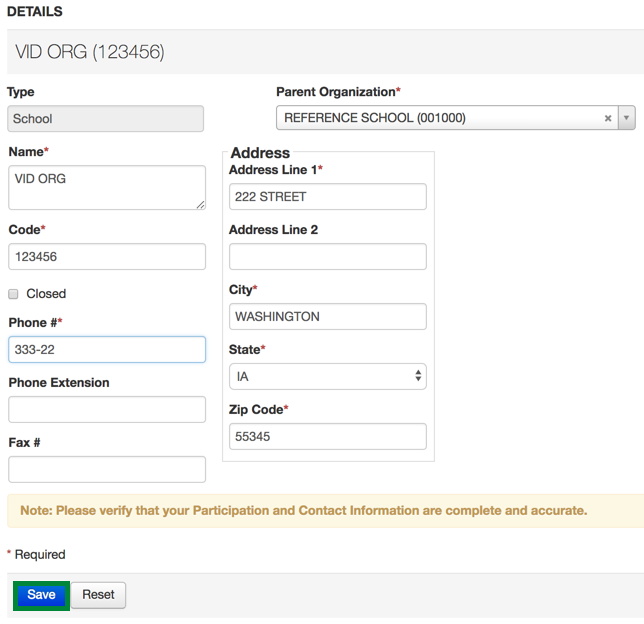The width and height of the screenshot is (644, 624).
Task: Click into the Name text area
Action: click(106, 187)
